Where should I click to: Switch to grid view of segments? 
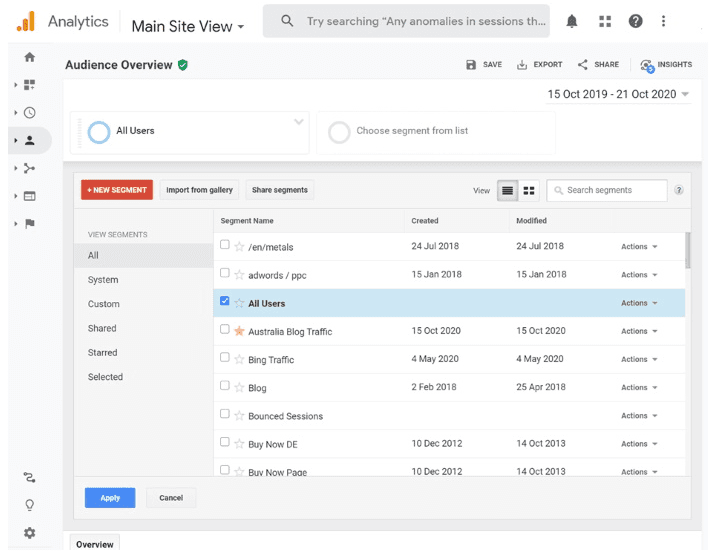pos(529,191)
